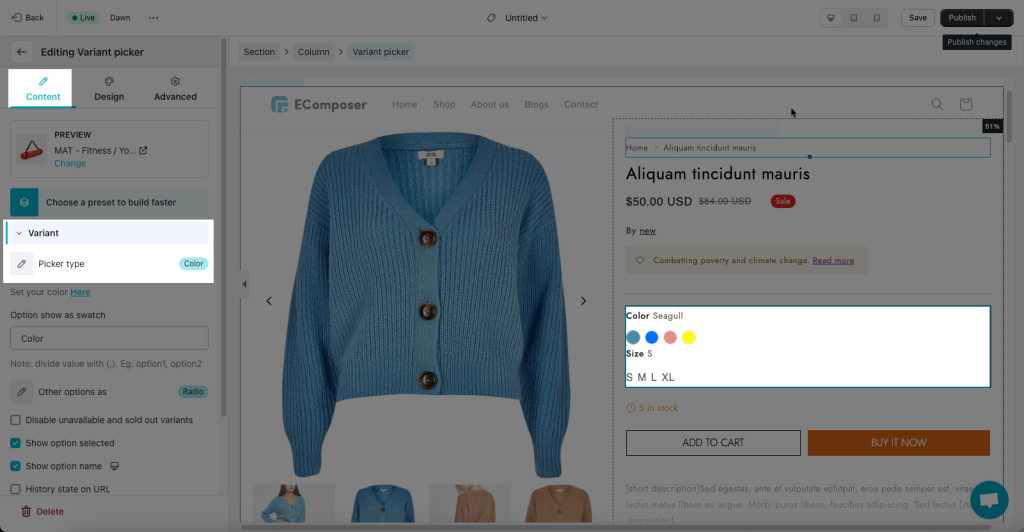Click the search magnifier icon
The height and width of the screenshot is (532, 1024).
[937, 104]
